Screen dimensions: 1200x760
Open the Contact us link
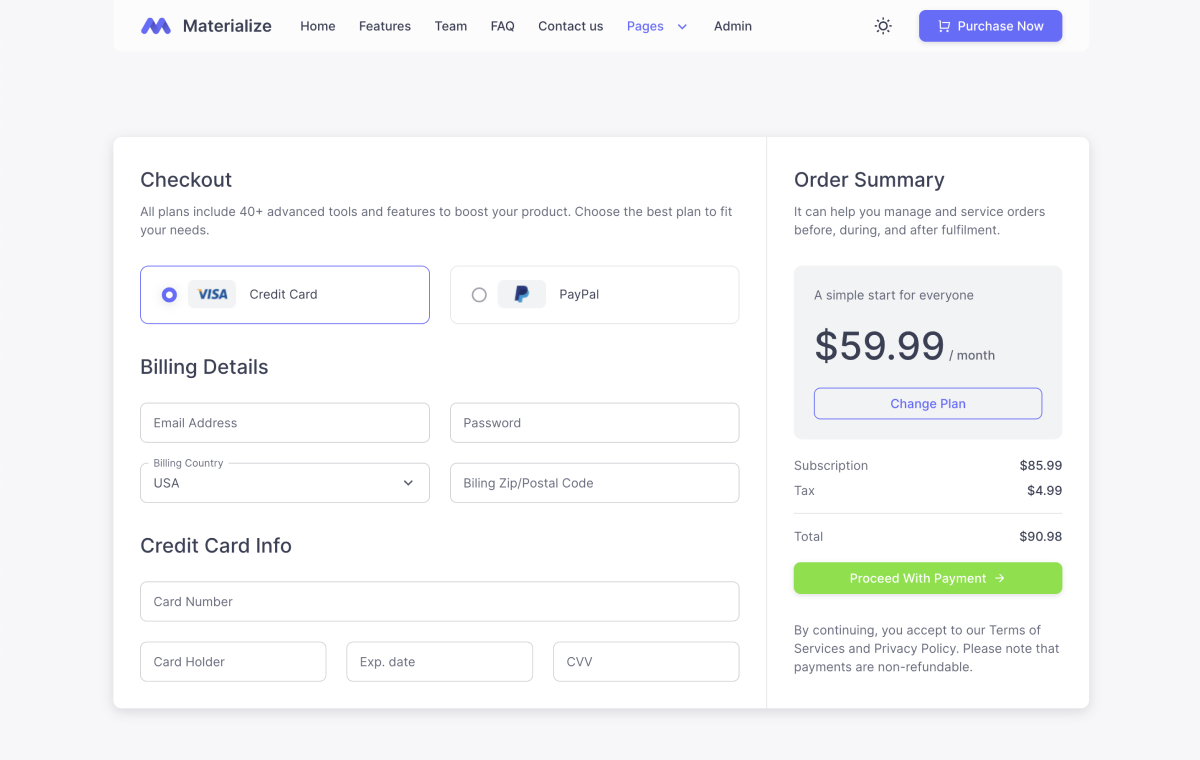click(x=570, y=26)
